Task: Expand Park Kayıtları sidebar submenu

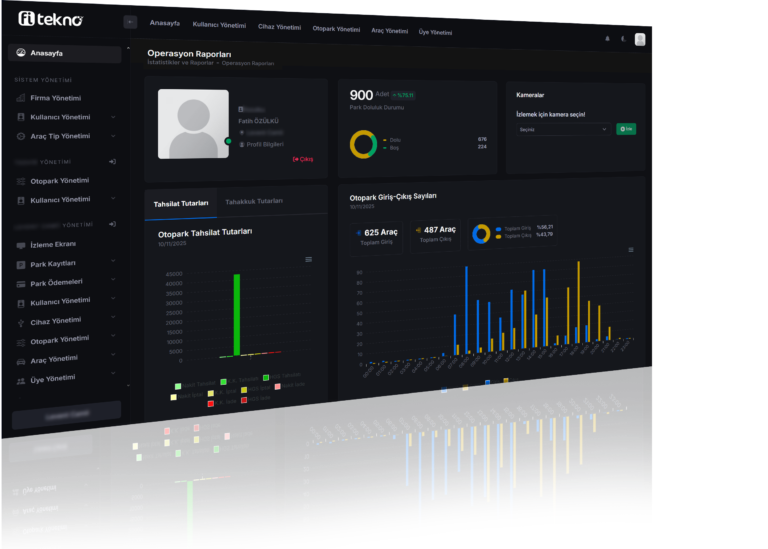Action: point(113,263)
